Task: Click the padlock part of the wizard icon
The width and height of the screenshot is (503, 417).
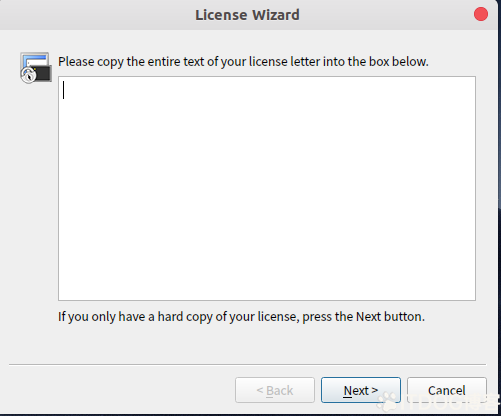Action: 28,75
